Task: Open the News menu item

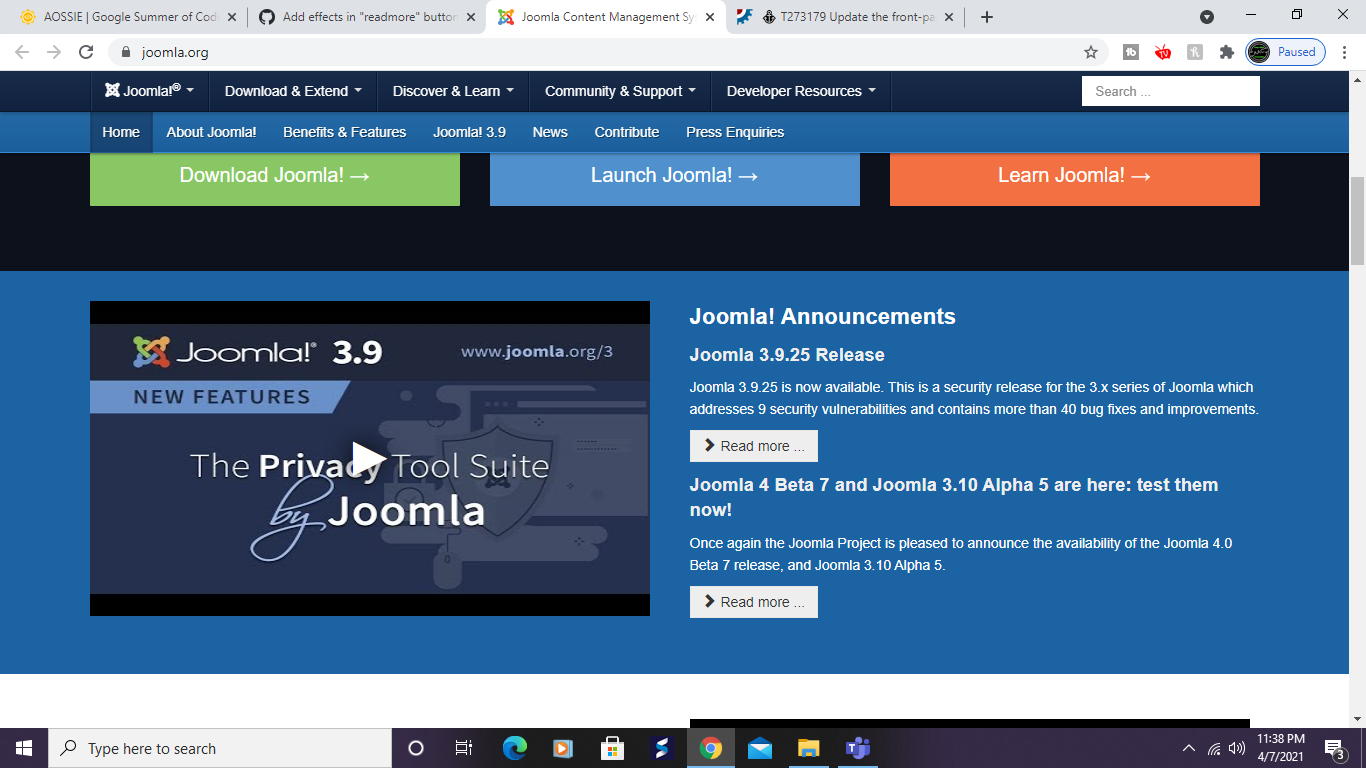Action: point(550,132)
